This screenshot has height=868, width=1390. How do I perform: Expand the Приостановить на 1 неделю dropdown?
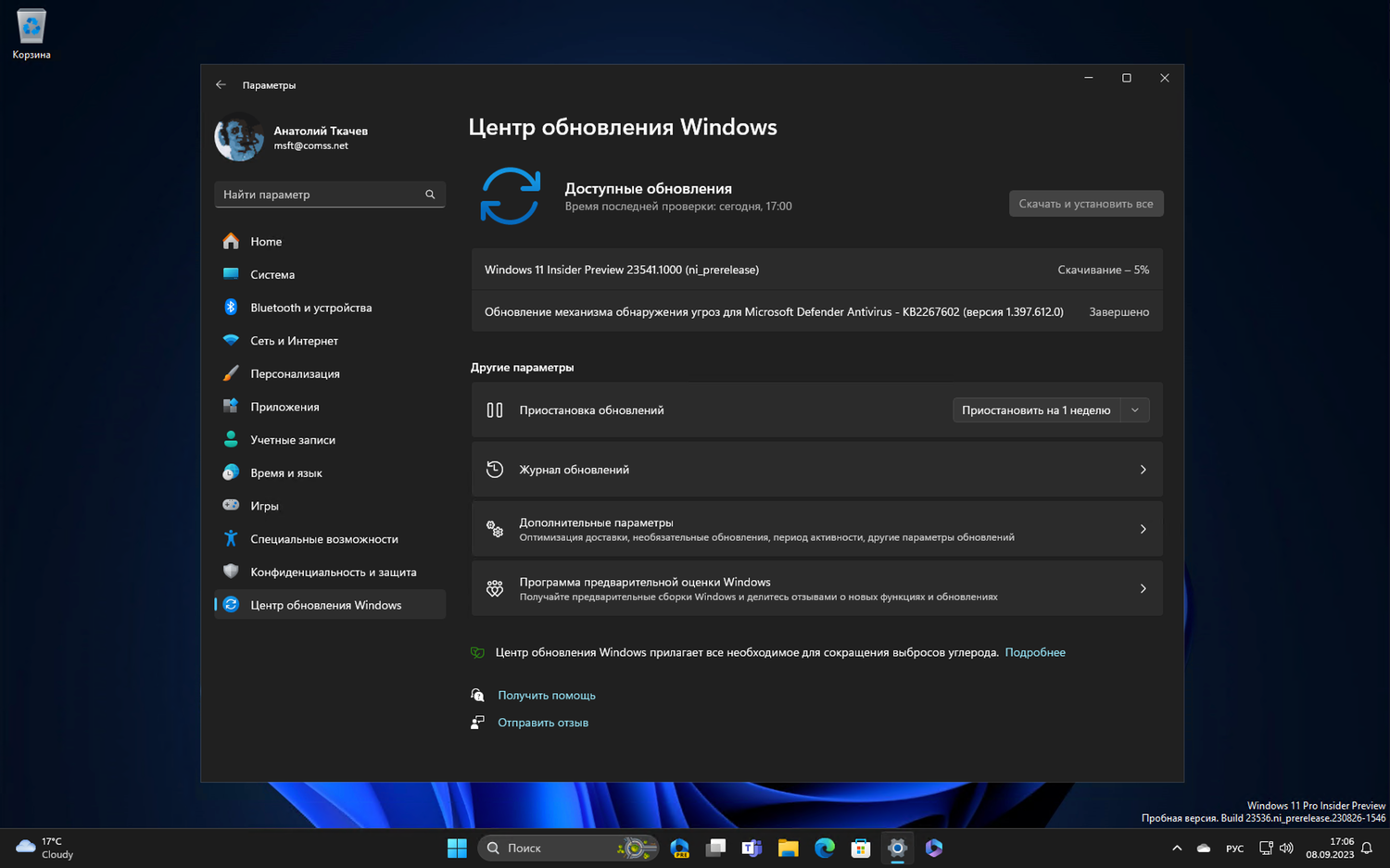[1134, 409]
